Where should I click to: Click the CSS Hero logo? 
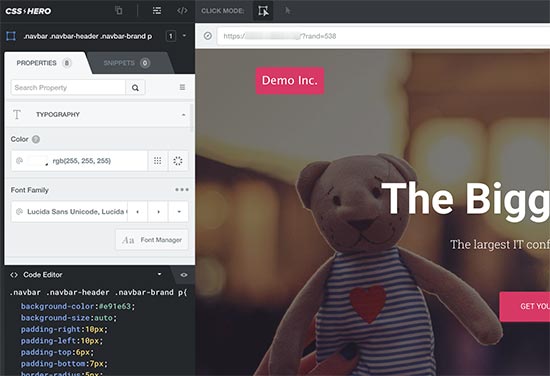tap(28, 11)
